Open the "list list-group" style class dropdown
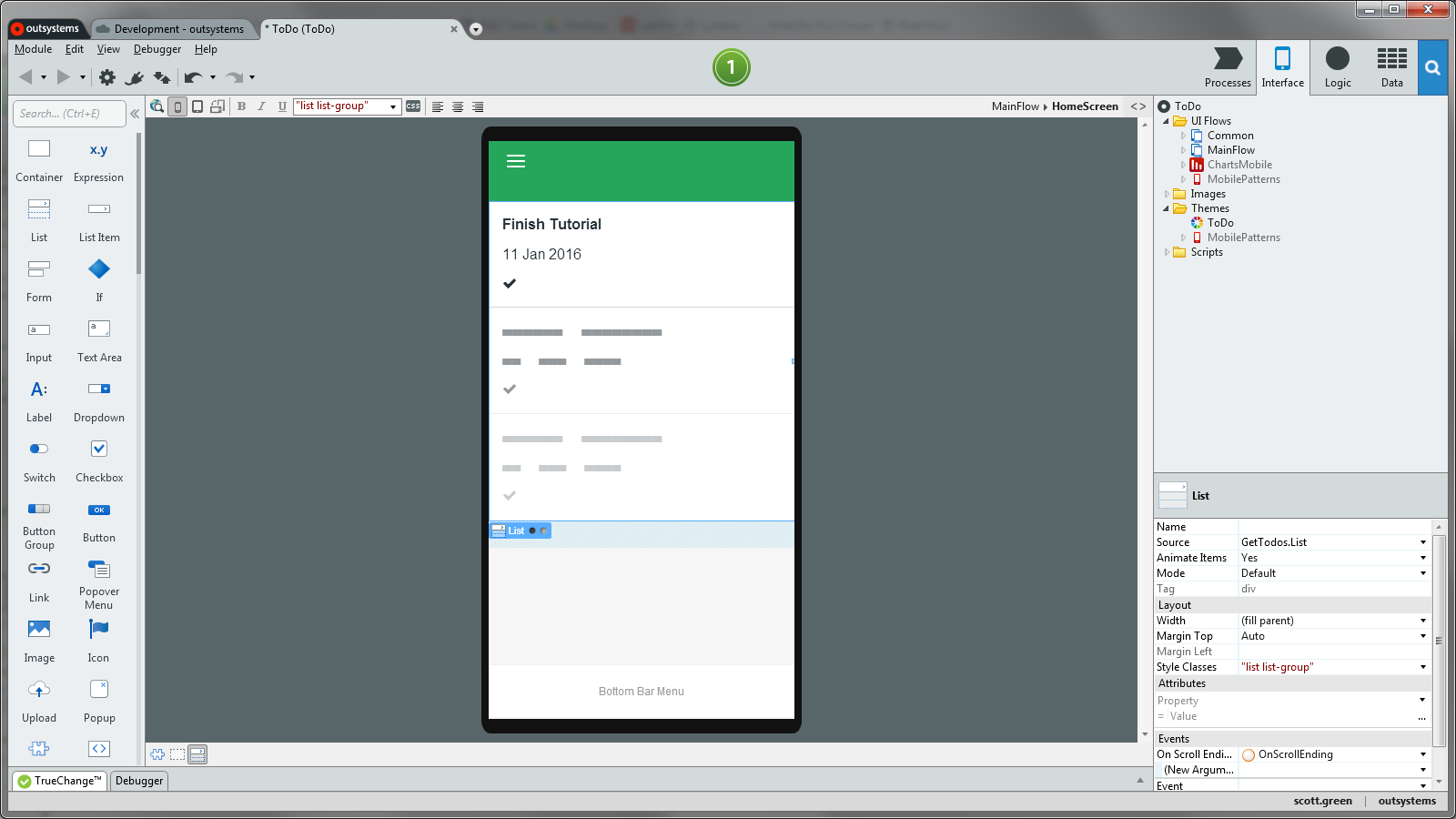1456x819 pixels. [391, 106]
